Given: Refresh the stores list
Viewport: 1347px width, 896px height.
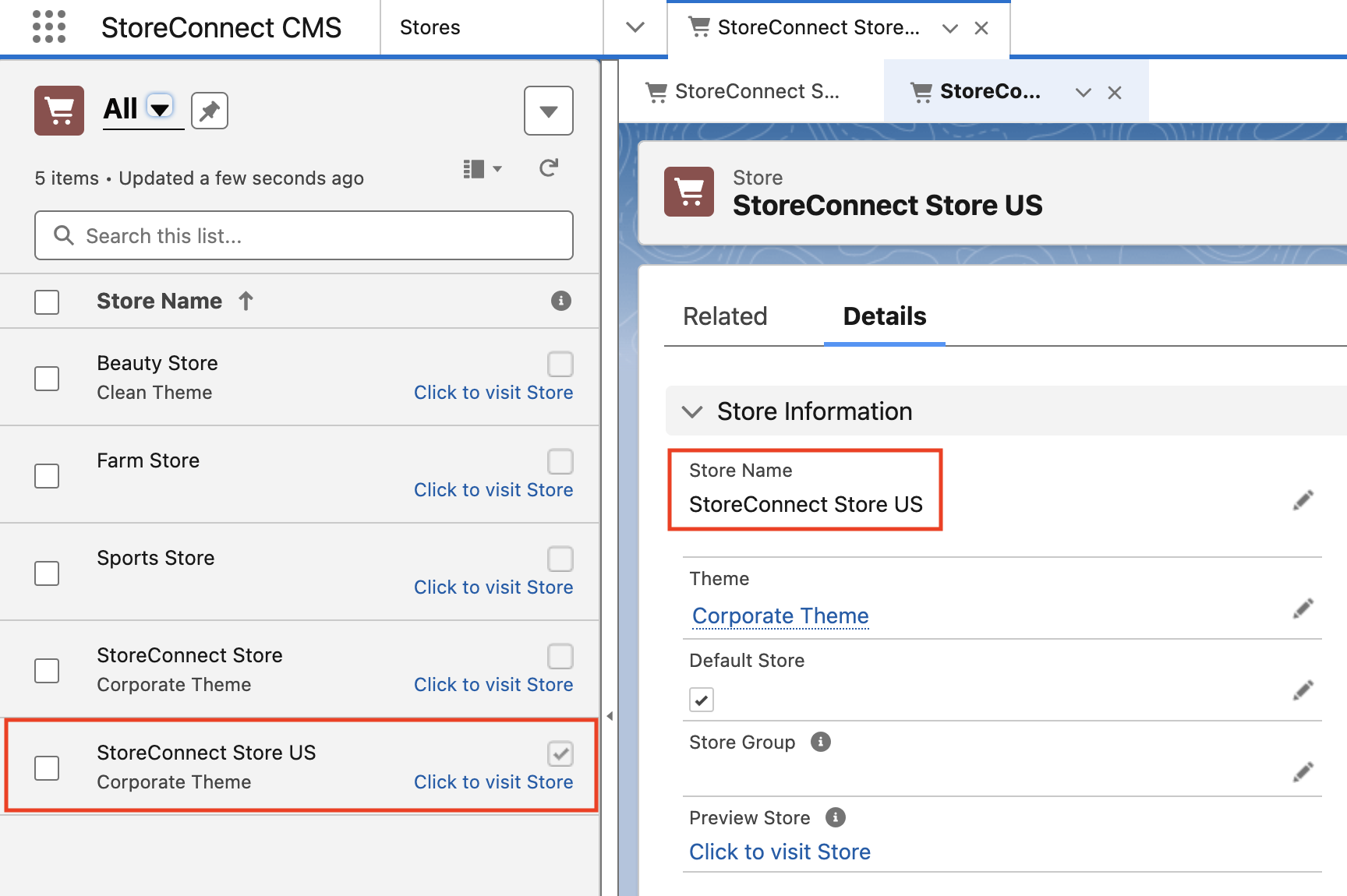Looking at the screenshot, I should [x=549, y=168].
